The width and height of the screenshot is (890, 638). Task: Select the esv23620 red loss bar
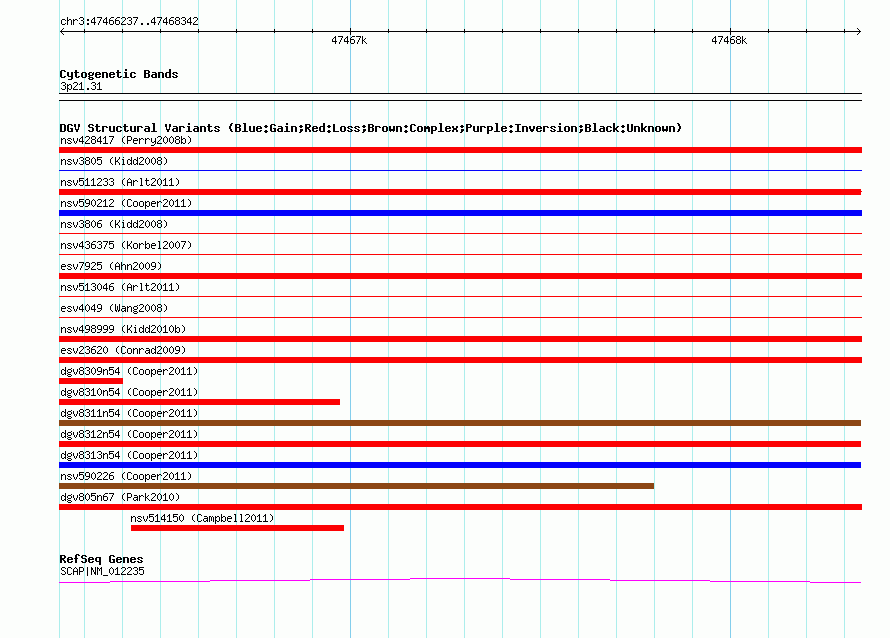pos(460,360)
